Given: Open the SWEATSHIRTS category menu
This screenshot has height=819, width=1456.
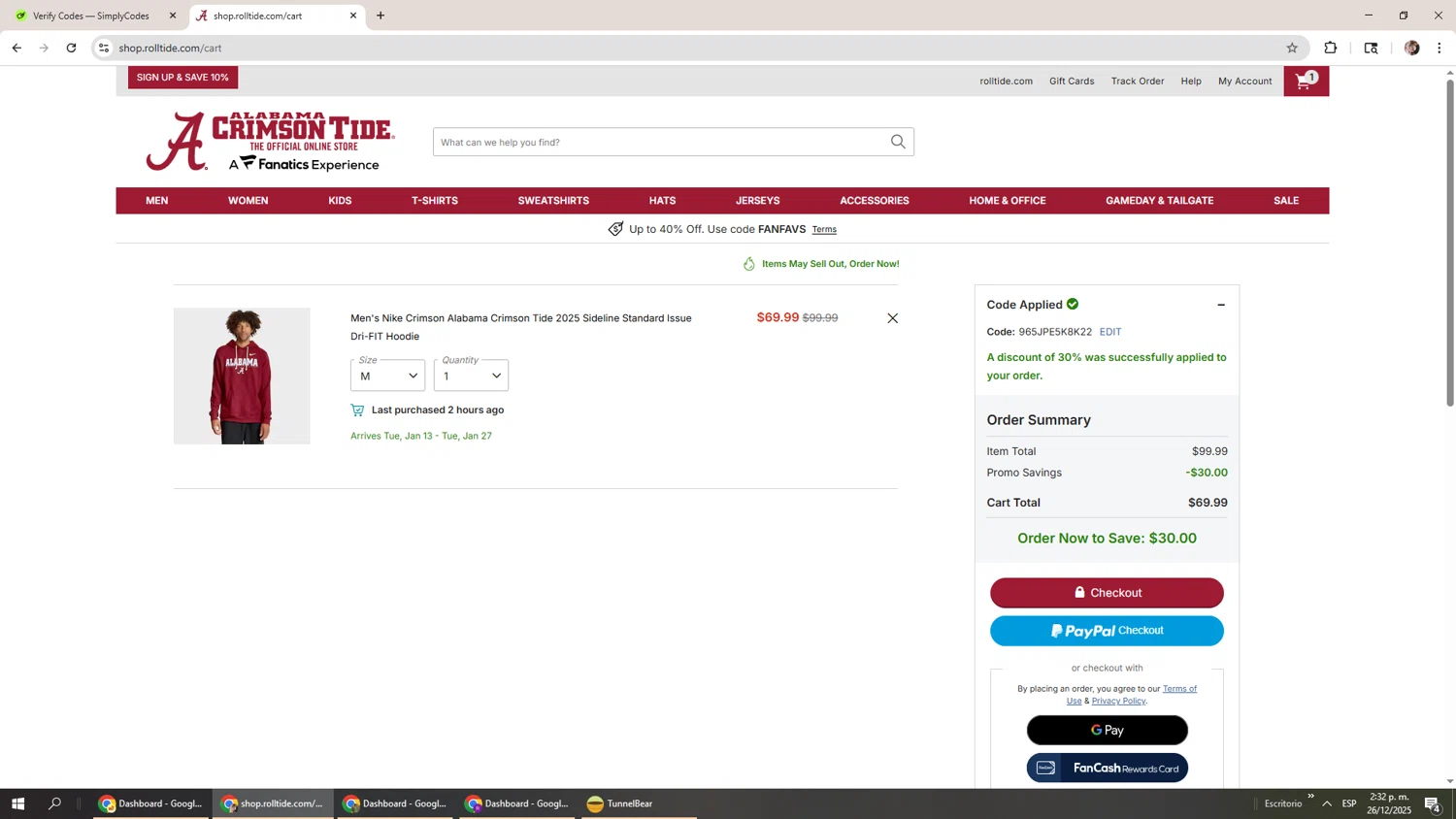Looking at the screenshot, I should (553, 201).
